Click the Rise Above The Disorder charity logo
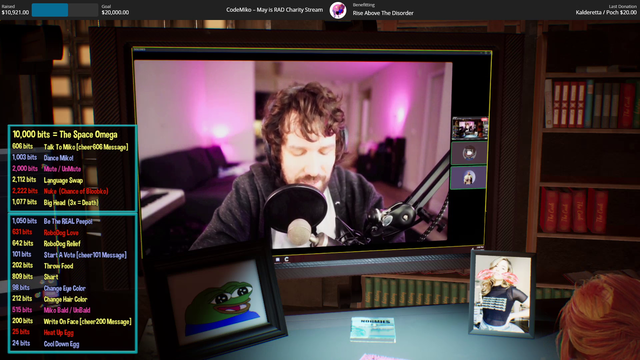640x360 pixels. coord(338,10)
